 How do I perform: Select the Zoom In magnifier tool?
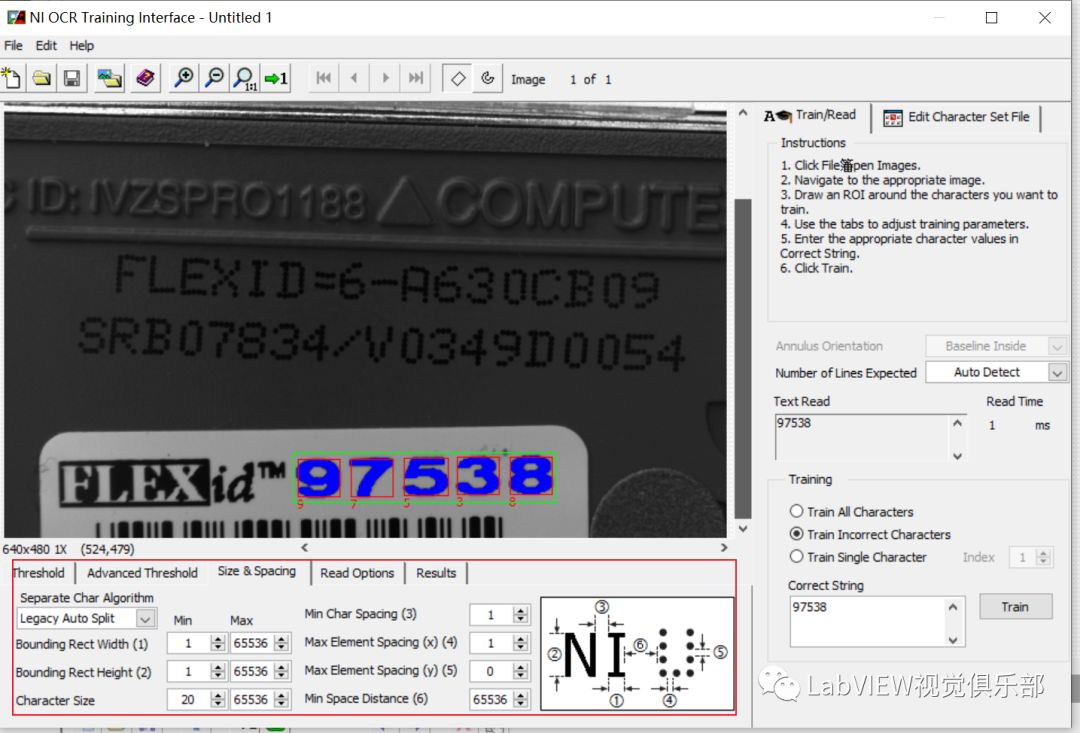tap(183, 78)
